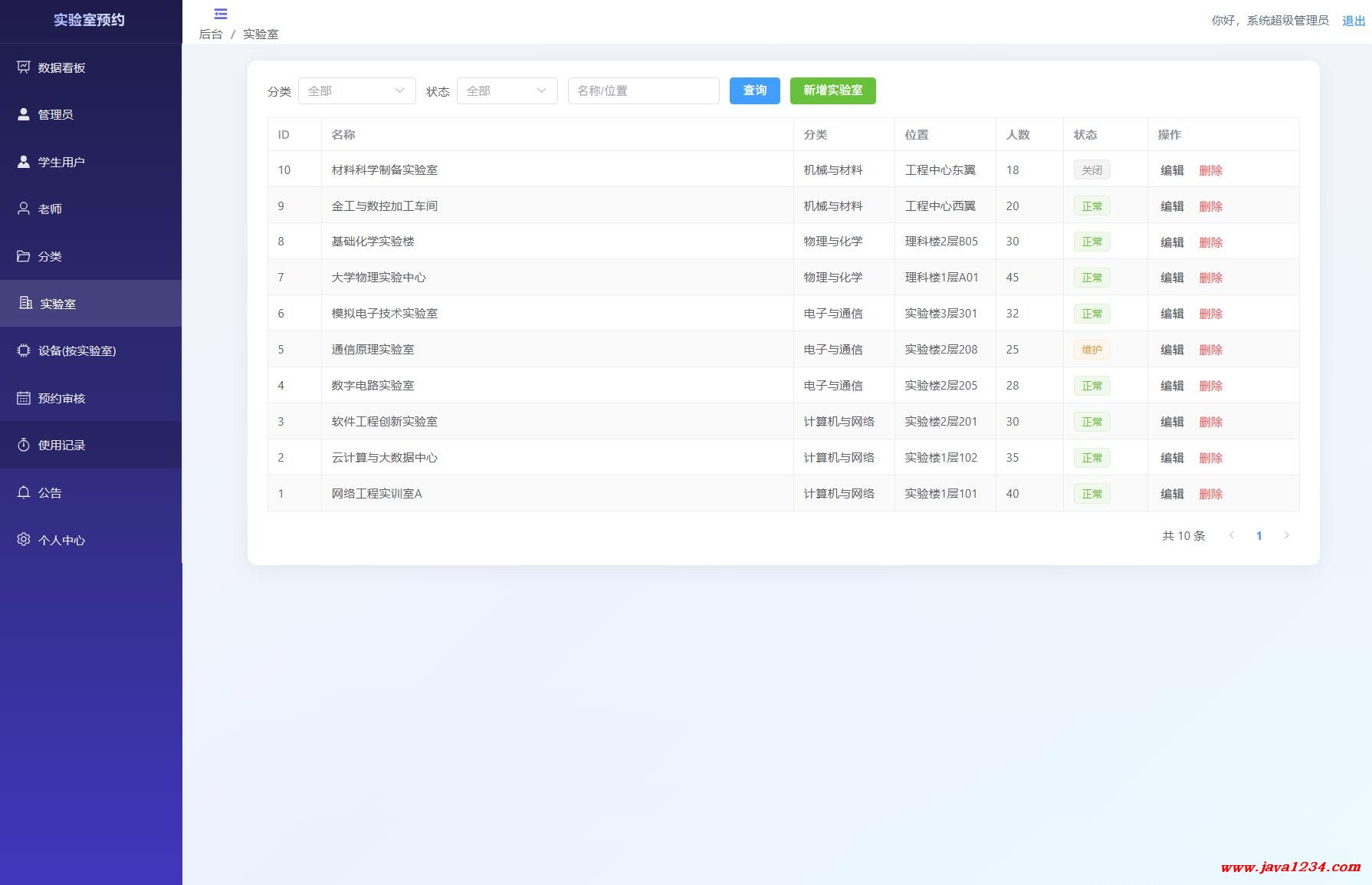Click the next page arrow in pagination
Viewport: 1372px width, 885px height.
1286,535
